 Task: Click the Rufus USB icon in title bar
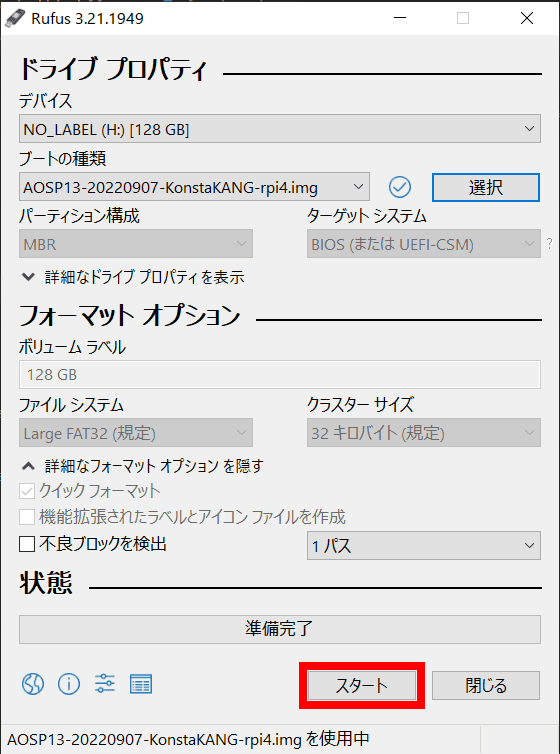15,18
